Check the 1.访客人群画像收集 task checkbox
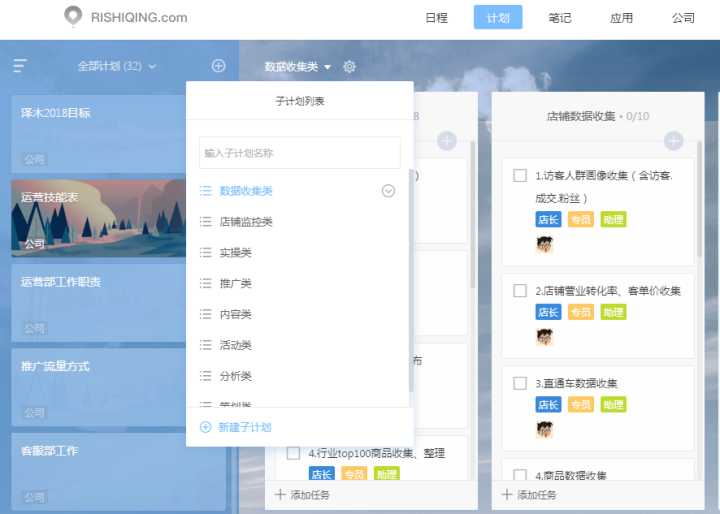Viewport: 720px width, 514px height. 520,176
